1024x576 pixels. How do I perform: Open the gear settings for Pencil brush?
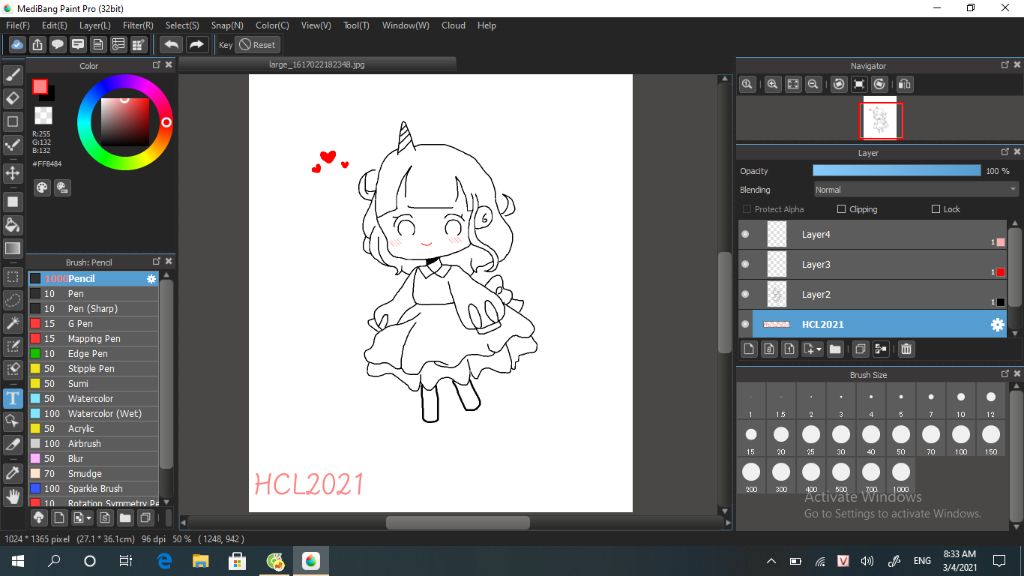coord(152,279)
